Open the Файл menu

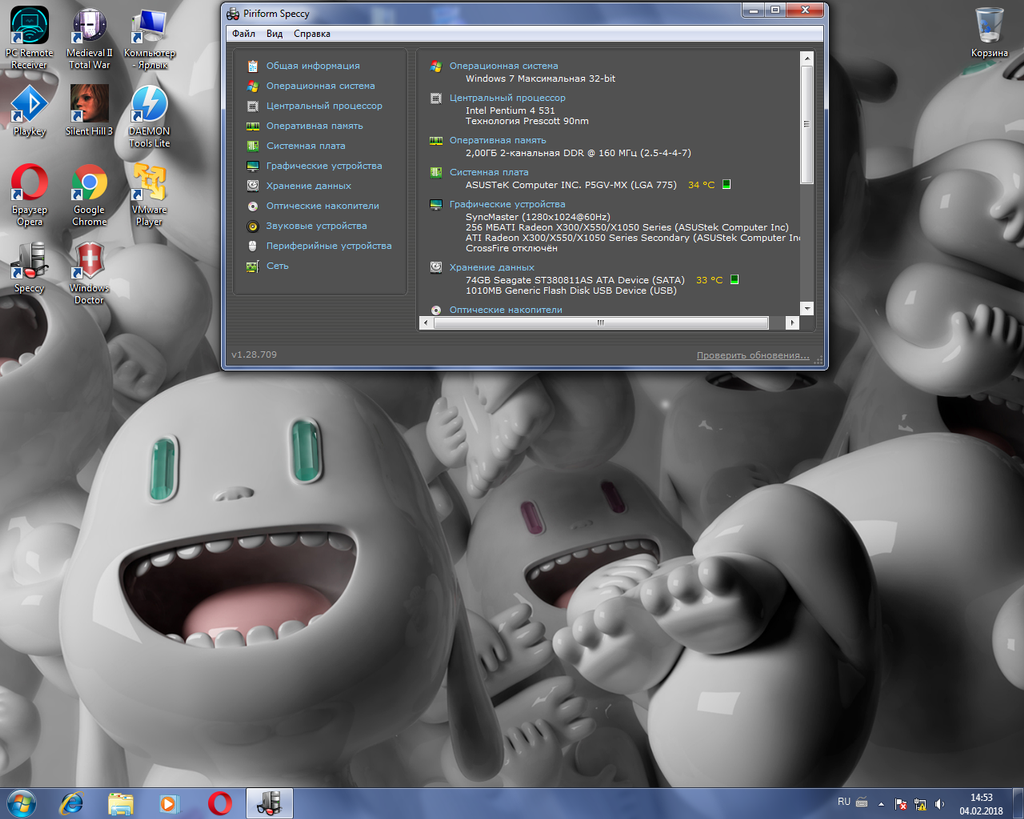point(243,34)
